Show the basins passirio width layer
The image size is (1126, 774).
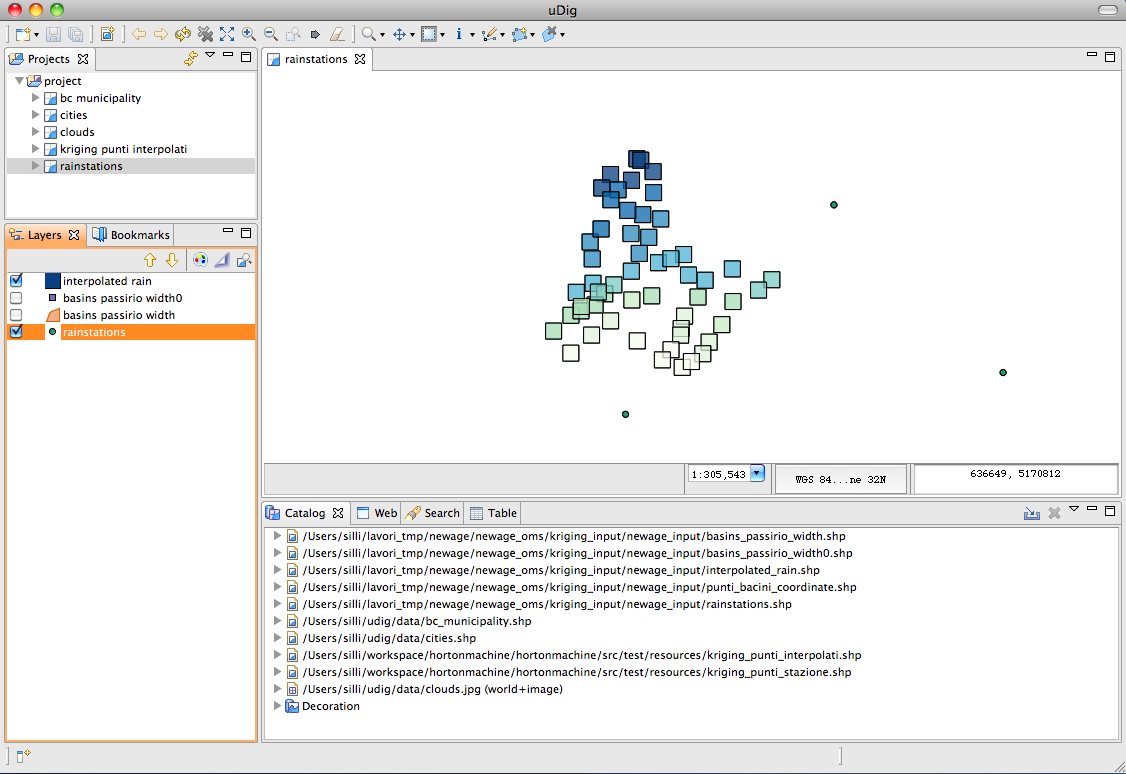tap(16, 315)
